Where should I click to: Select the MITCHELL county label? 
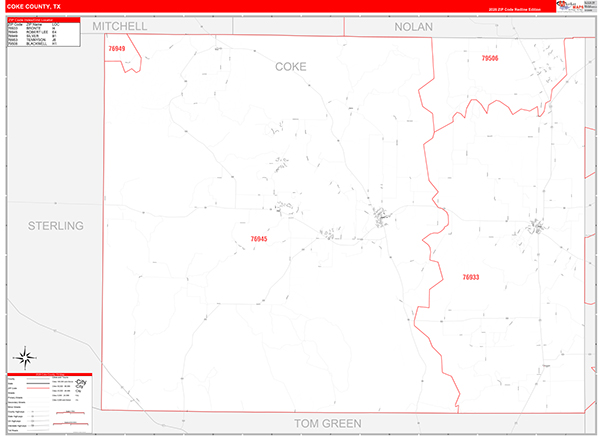click(120, 26)
